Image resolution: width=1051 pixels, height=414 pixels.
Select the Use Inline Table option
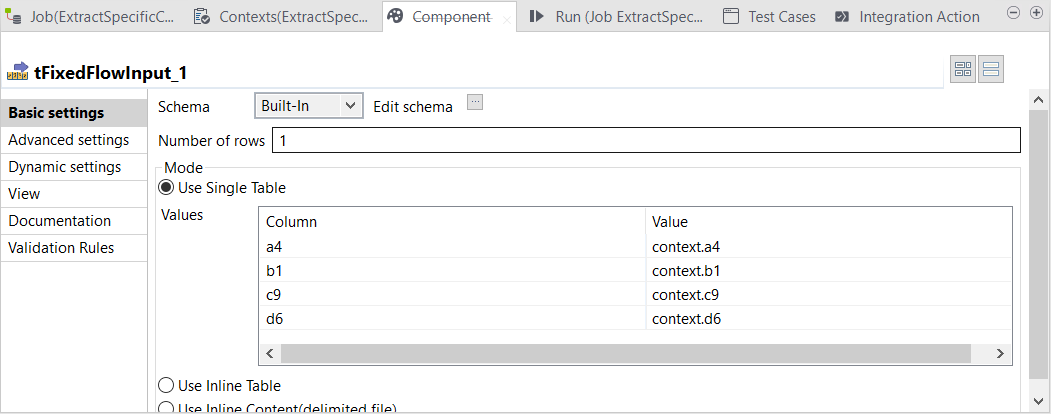coord(166,385)
